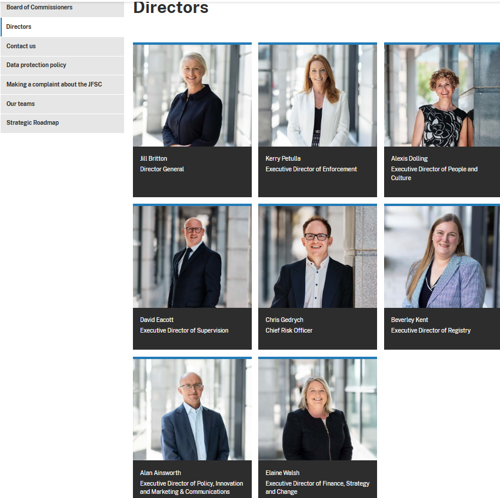Click Kerry Petulla's portrait photo
500x498 pixels.
(317, 95)
